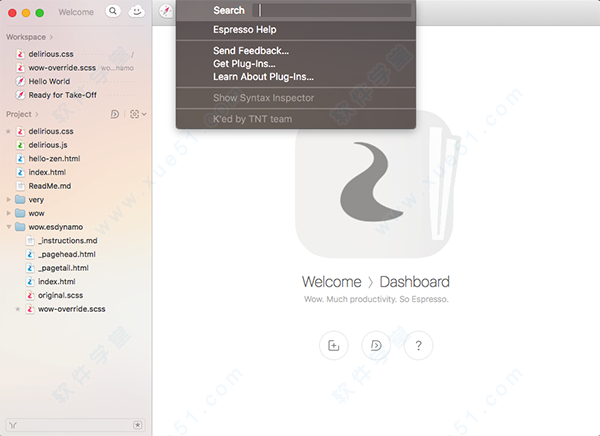Expand the very folder
The image size is (600, 436).
pos(8,199)
